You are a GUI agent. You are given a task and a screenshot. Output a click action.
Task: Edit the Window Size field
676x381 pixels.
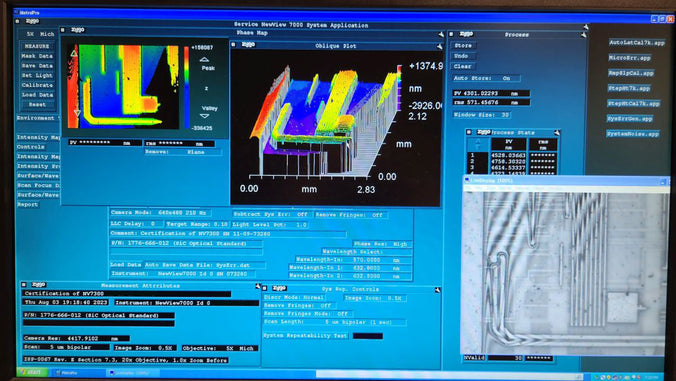point(482,115)
